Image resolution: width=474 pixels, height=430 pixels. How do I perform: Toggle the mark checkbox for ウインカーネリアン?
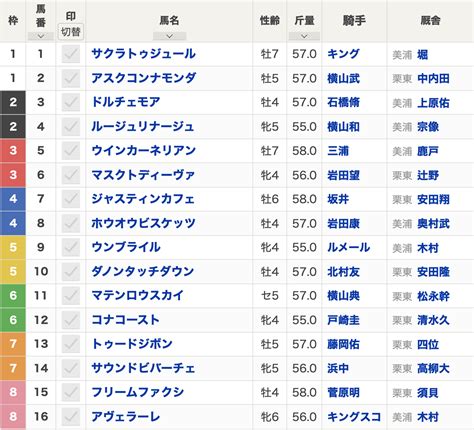click(x=71, y=151)
